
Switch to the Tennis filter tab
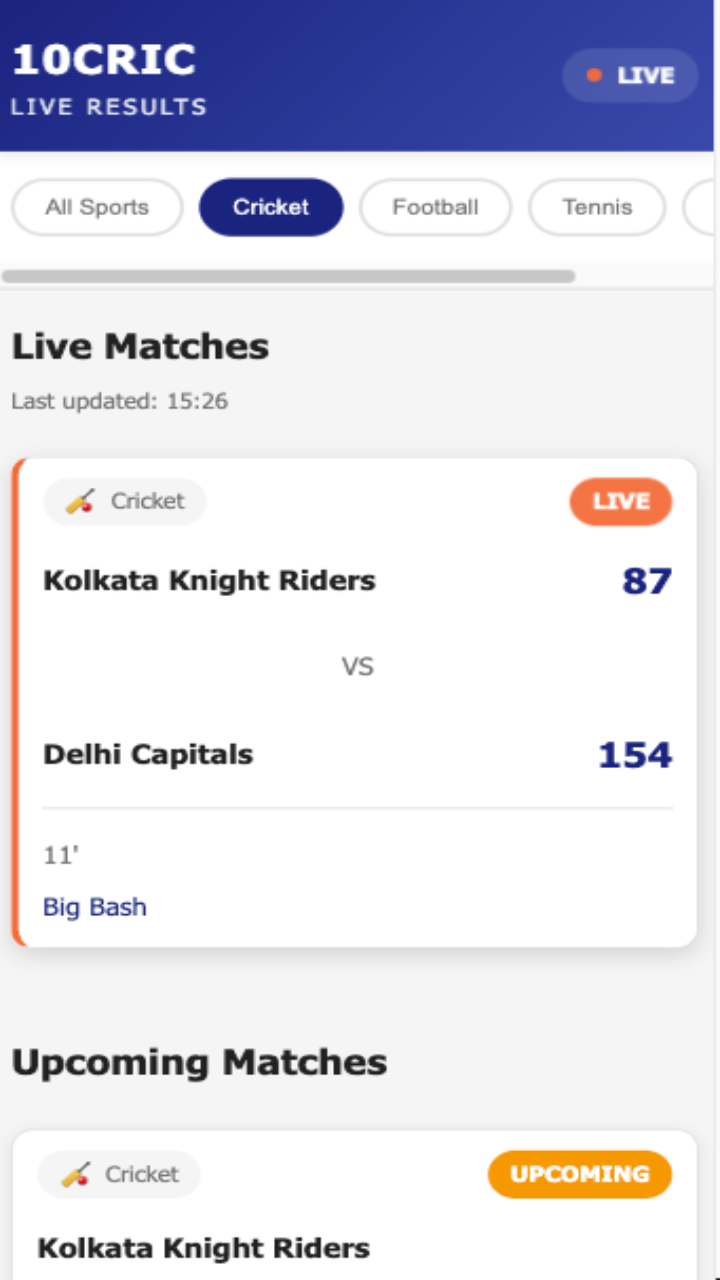[597, 207]
